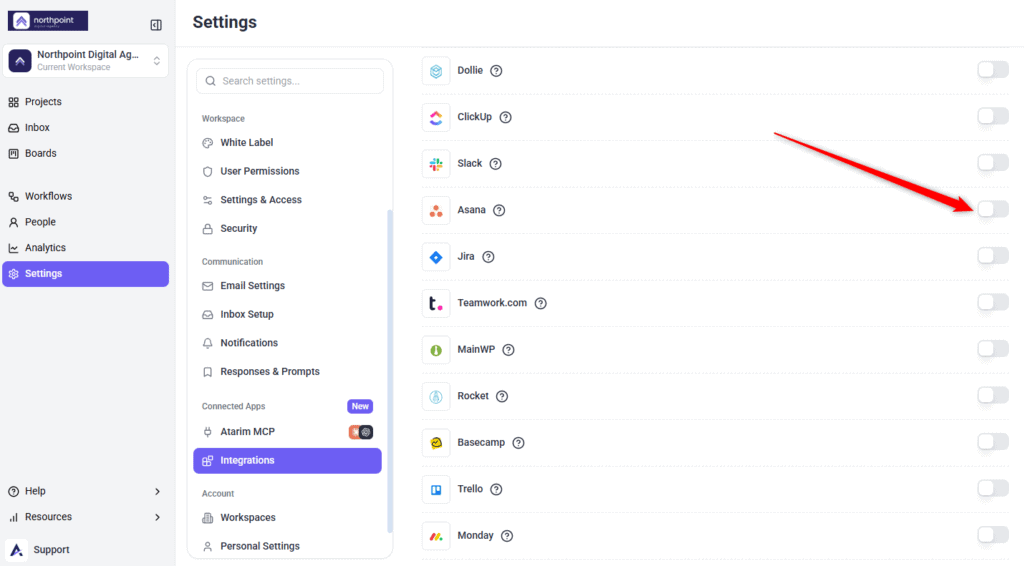
Task: Open Inbox Setup page
Action: (x=287, y=315)
